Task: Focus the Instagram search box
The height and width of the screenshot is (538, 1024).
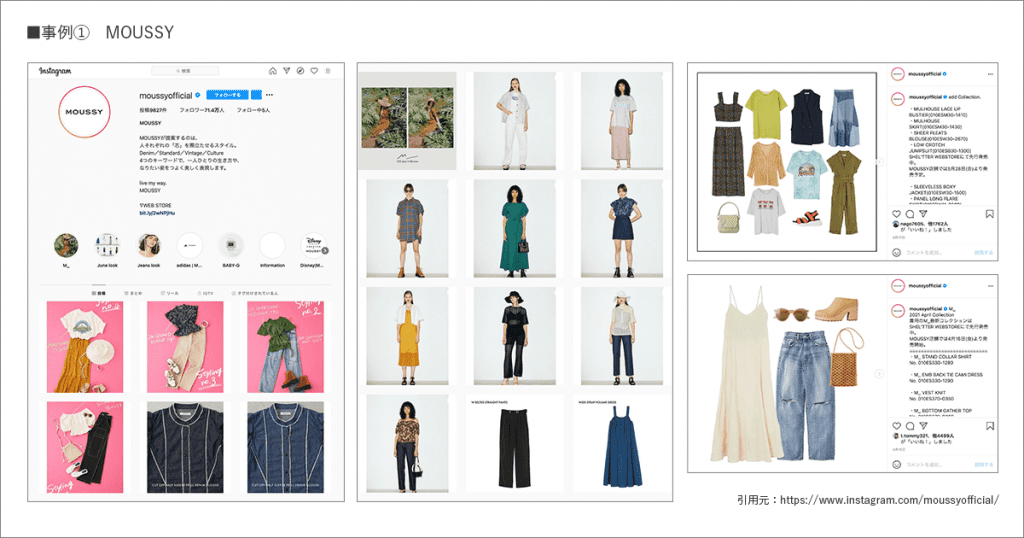Action: (185, 71)
